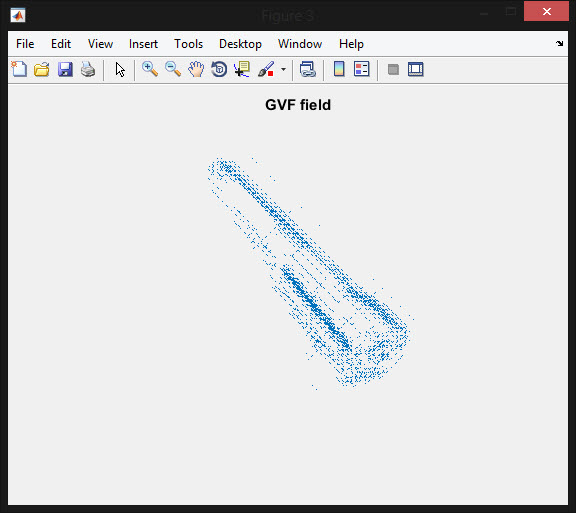Select the Edit Plot arrow tool
The image size is (576, 513).
[x=120, y=69]
